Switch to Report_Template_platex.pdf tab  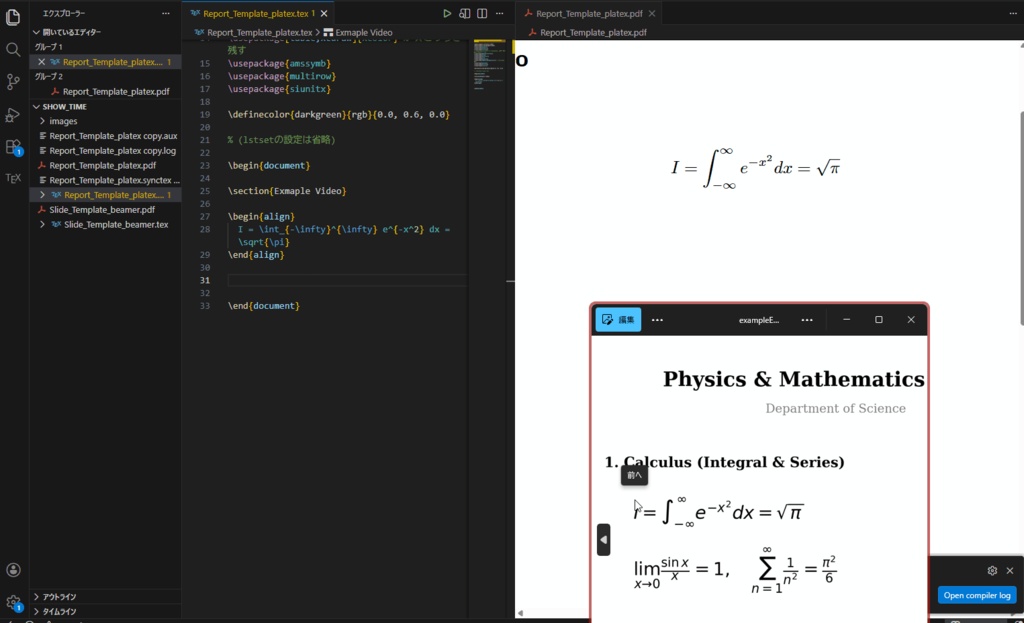tap(589, 13)
